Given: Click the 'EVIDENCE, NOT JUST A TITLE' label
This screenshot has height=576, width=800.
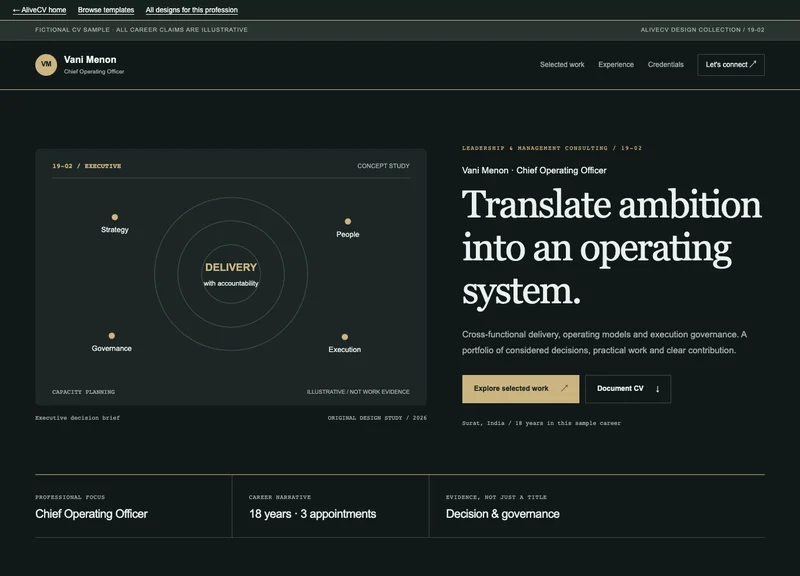Looking at the screenshot, I should click(x=496, y=497).
